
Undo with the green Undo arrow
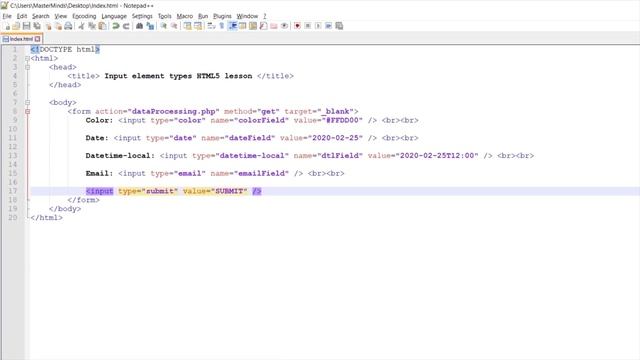coord(116,26)
